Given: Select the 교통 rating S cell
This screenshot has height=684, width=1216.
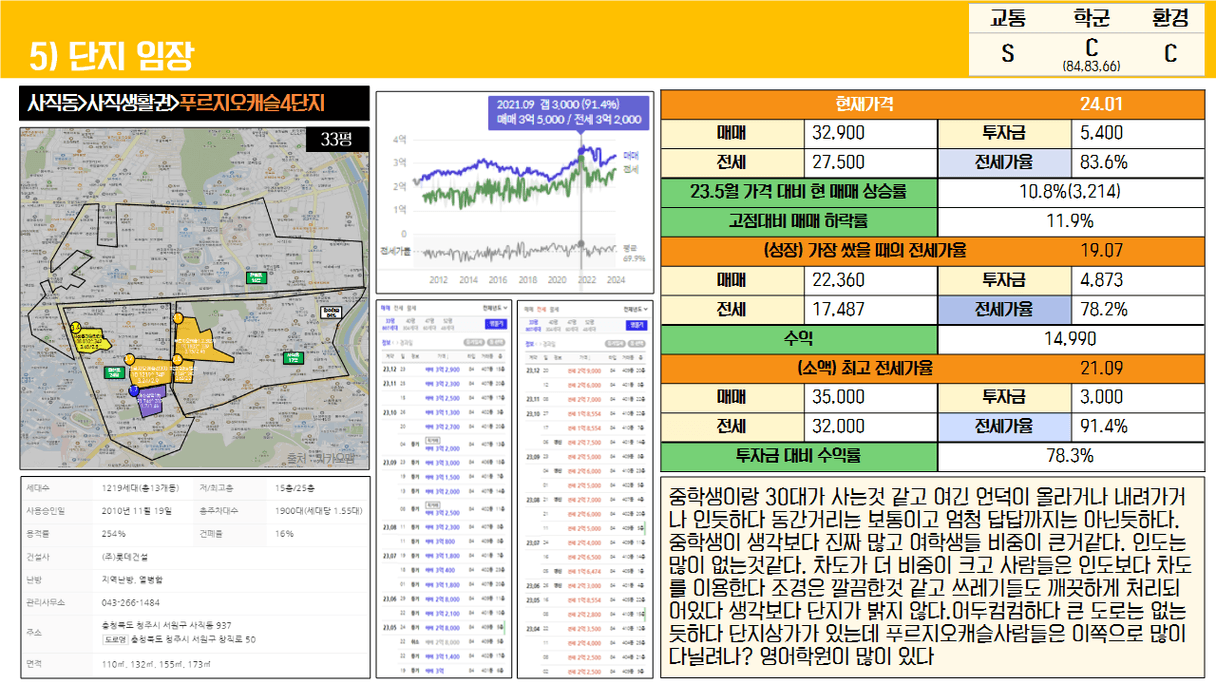Looking at the screenshot, I should [x=1007, y=53].
